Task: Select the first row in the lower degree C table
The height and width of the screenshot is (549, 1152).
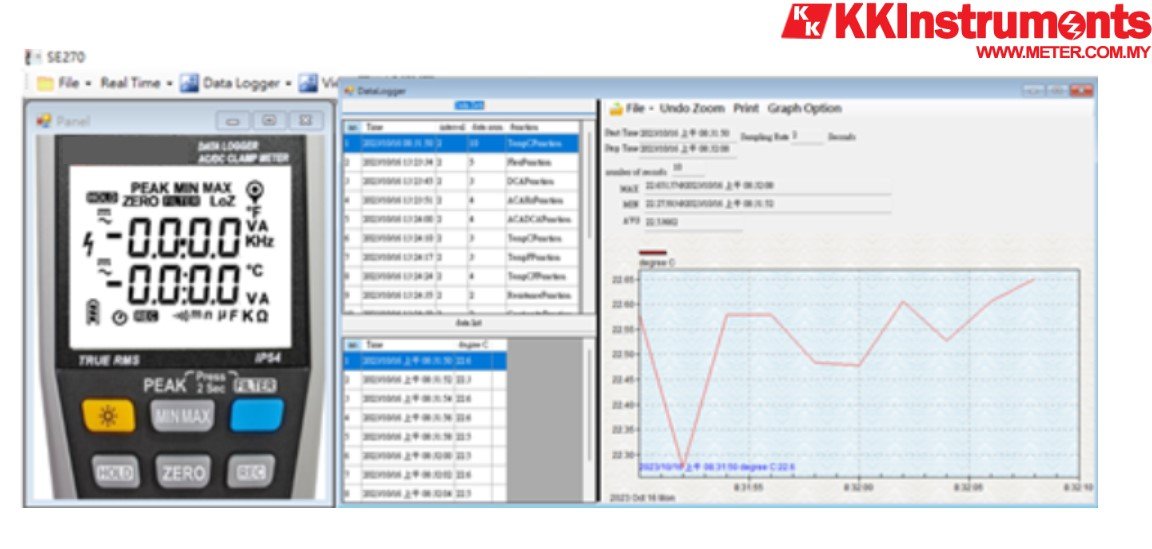Action: coord(425,361)
